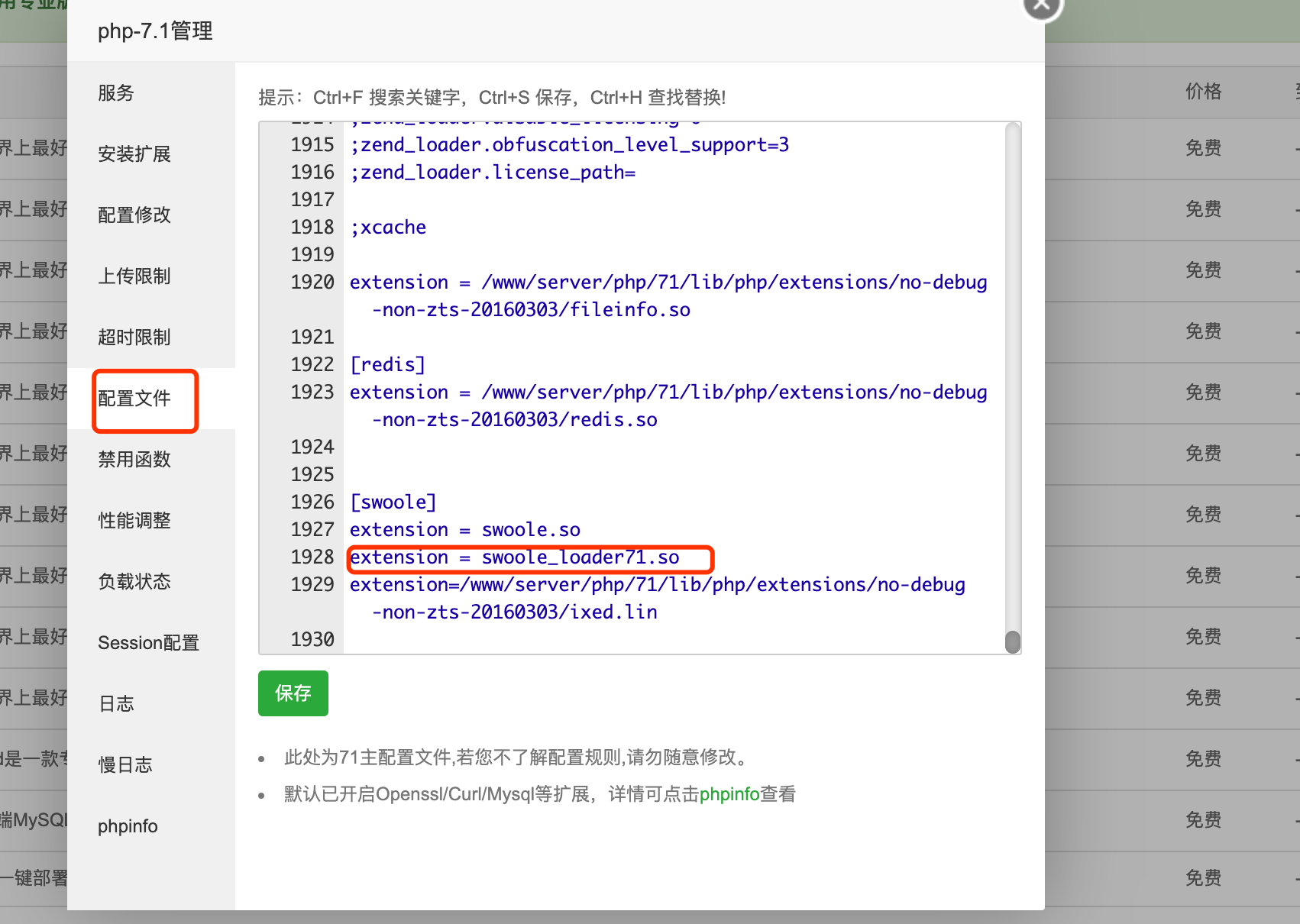
Task: Click the line 1927 swoole.so extension text
Action: (465, 530)
